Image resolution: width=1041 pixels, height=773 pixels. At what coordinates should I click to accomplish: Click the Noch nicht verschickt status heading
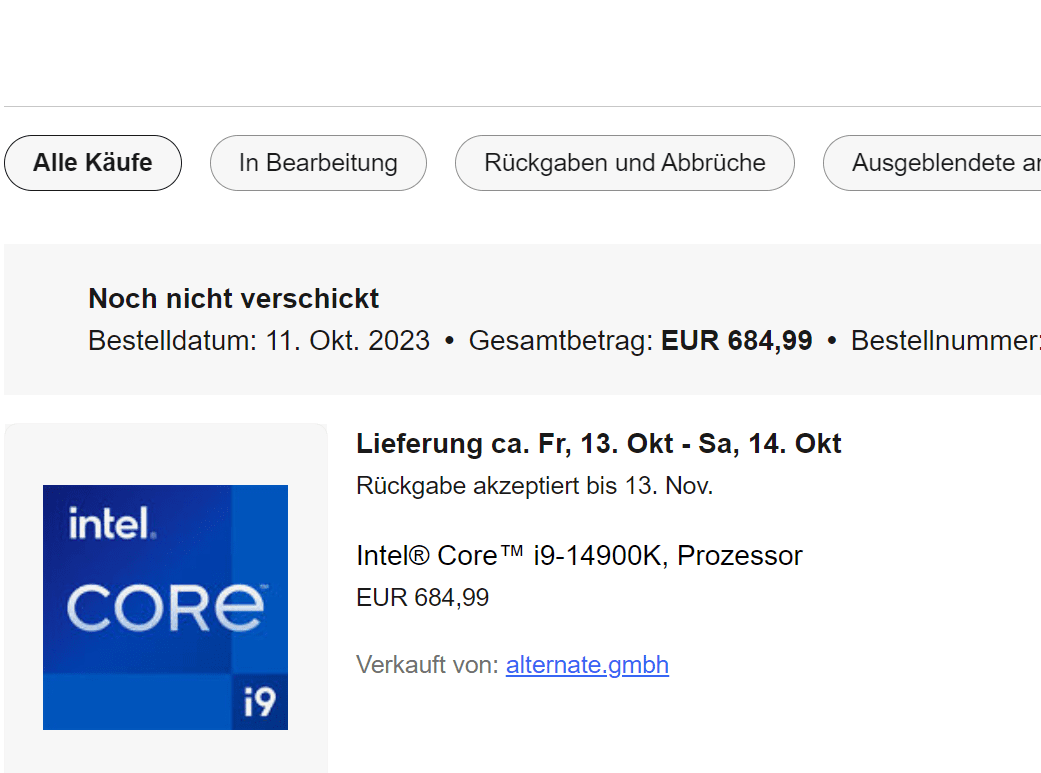click(x=234, y=298)
